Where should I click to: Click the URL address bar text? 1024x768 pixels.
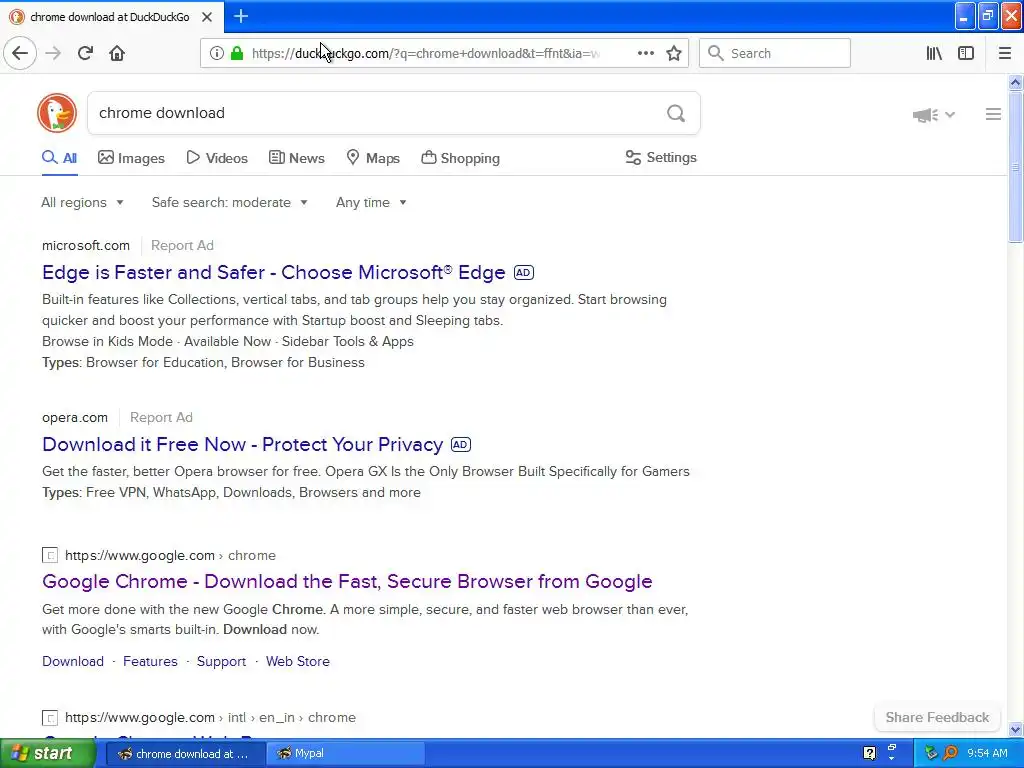(426, 54)
